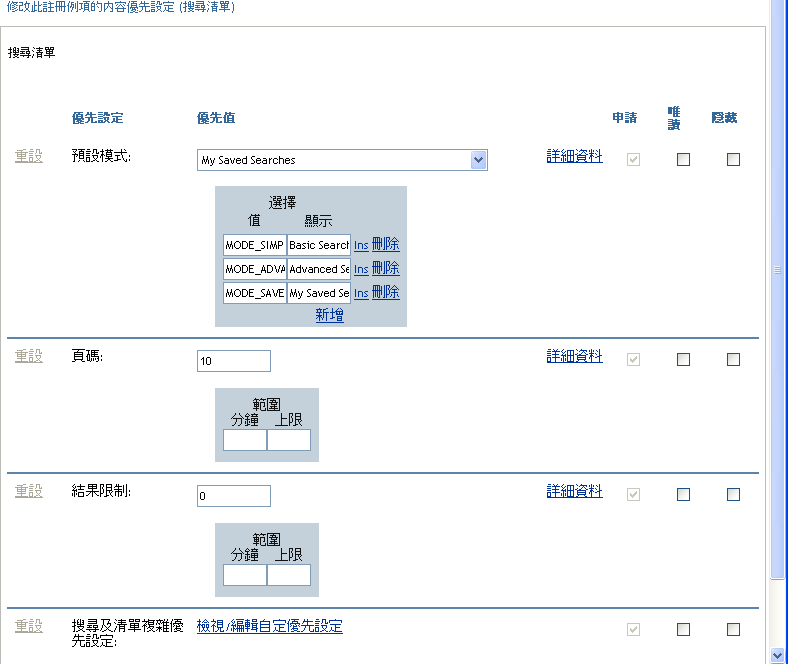This screenshot has height=664, width=788.
Task: Click 結果限制 value field containing 0
Action: [x=234, y=496]
